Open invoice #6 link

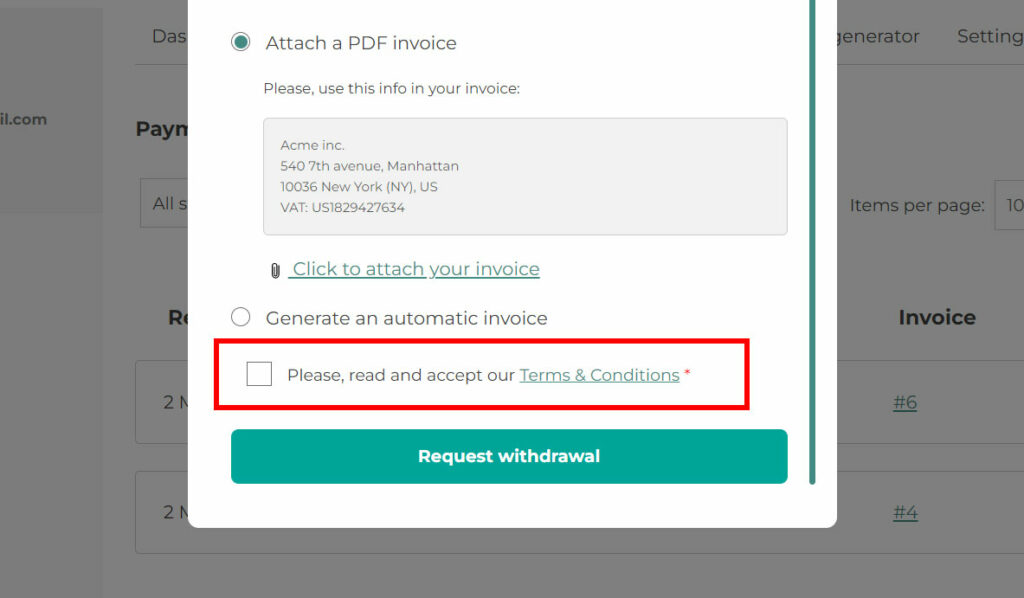coord(905,402)
